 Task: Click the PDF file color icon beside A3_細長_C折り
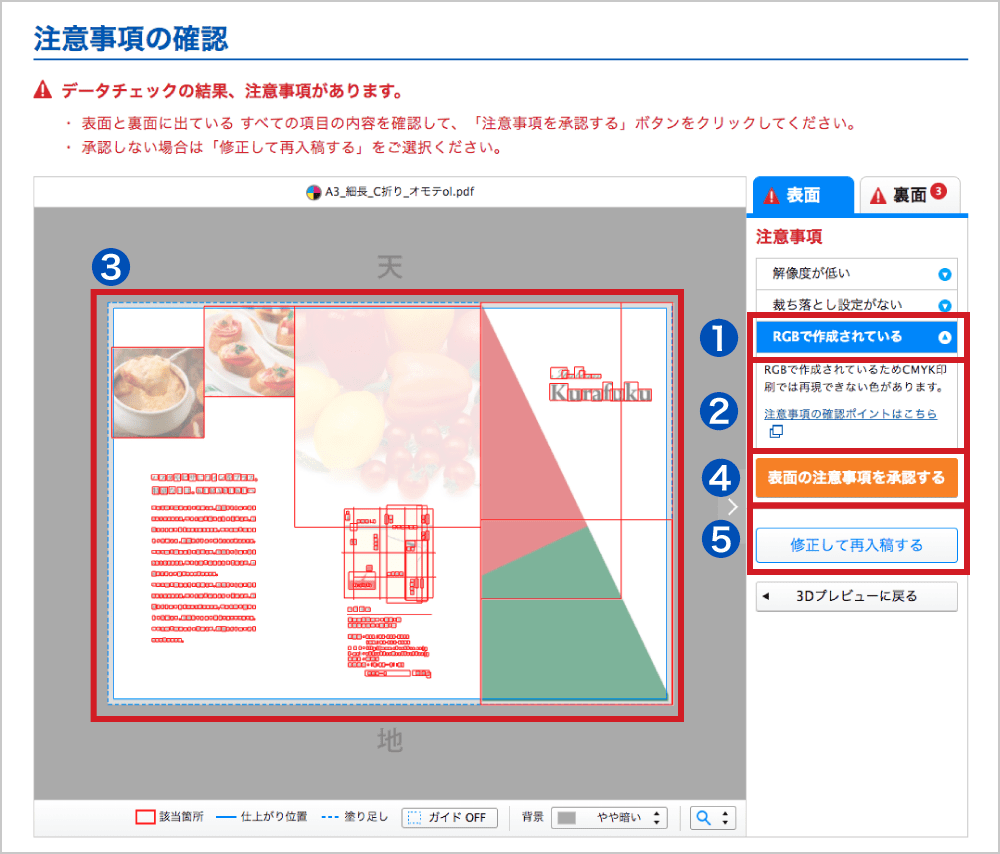pos(313,191)
